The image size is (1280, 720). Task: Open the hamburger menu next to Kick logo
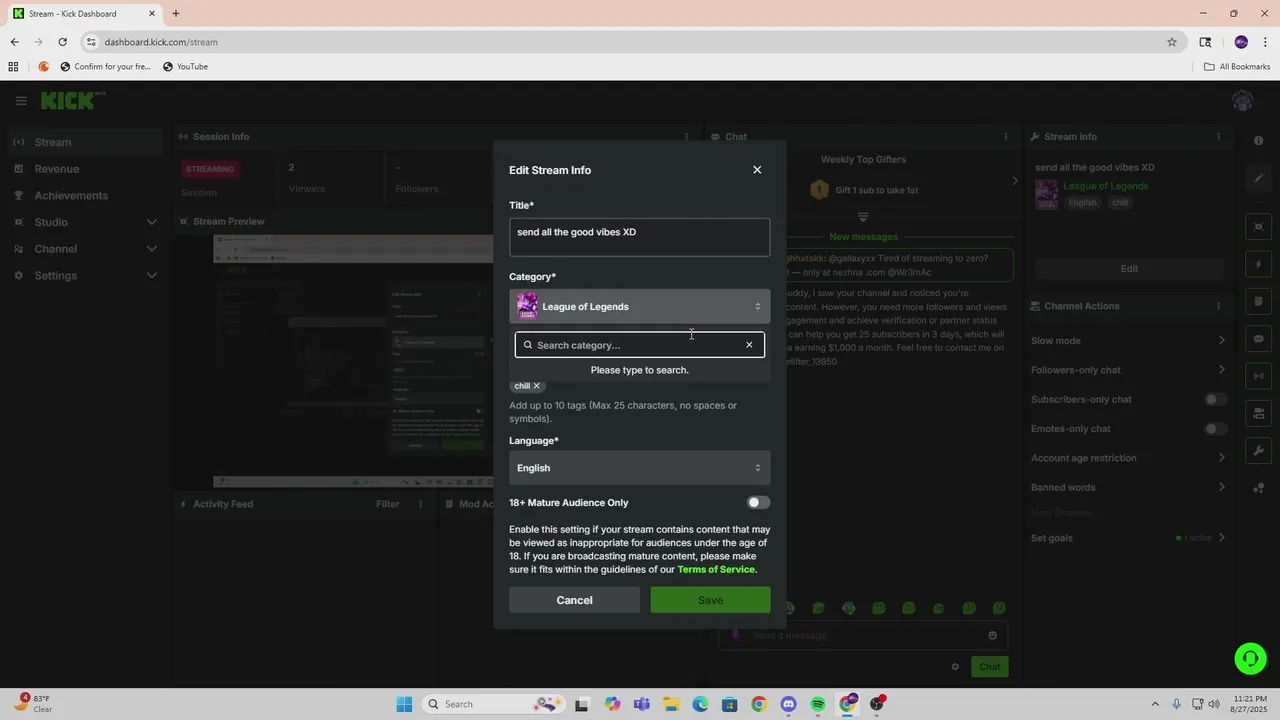coord(21,101)
